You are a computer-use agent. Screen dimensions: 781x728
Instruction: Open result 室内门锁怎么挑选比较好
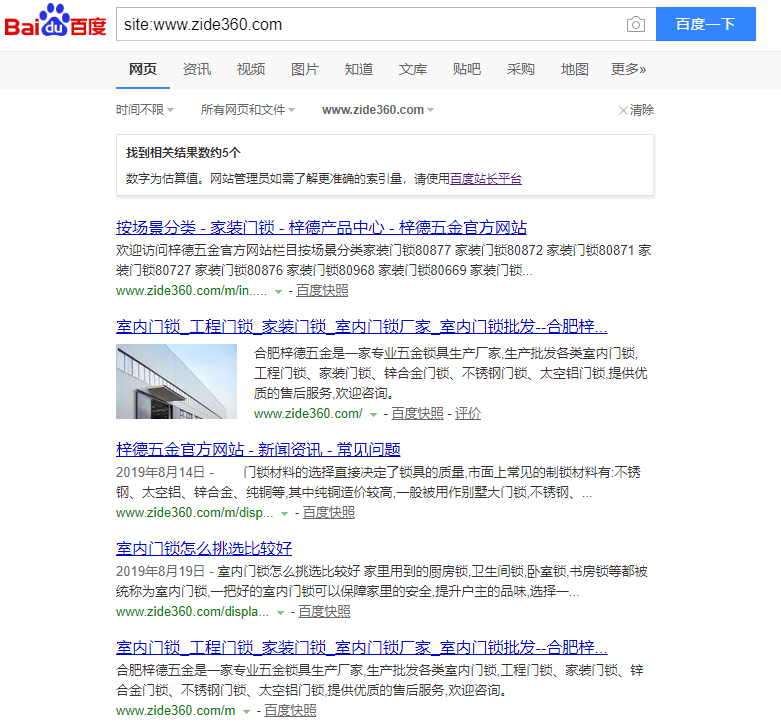[204, 549]
